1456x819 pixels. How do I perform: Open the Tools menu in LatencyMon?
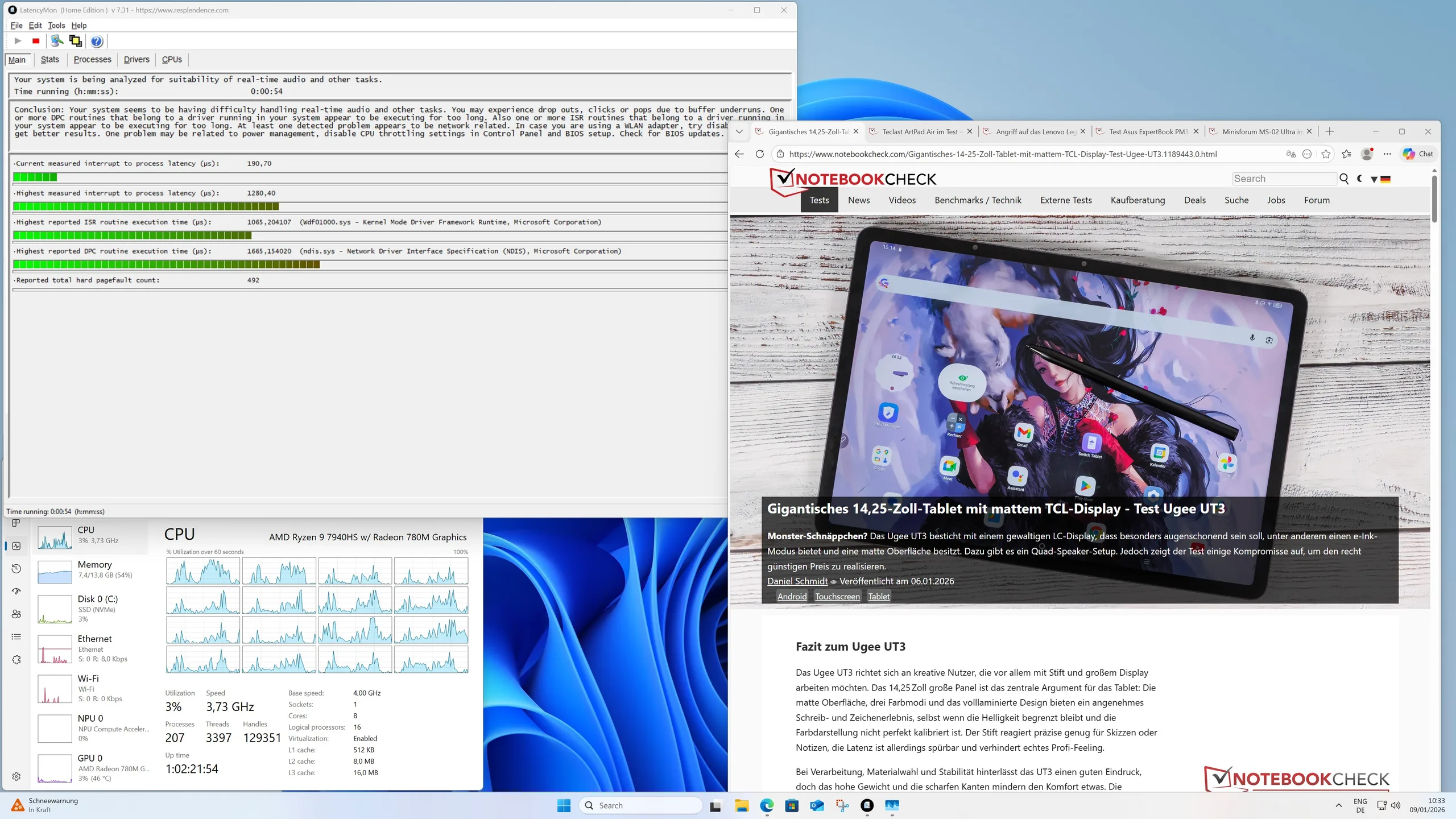pos(56,26)
